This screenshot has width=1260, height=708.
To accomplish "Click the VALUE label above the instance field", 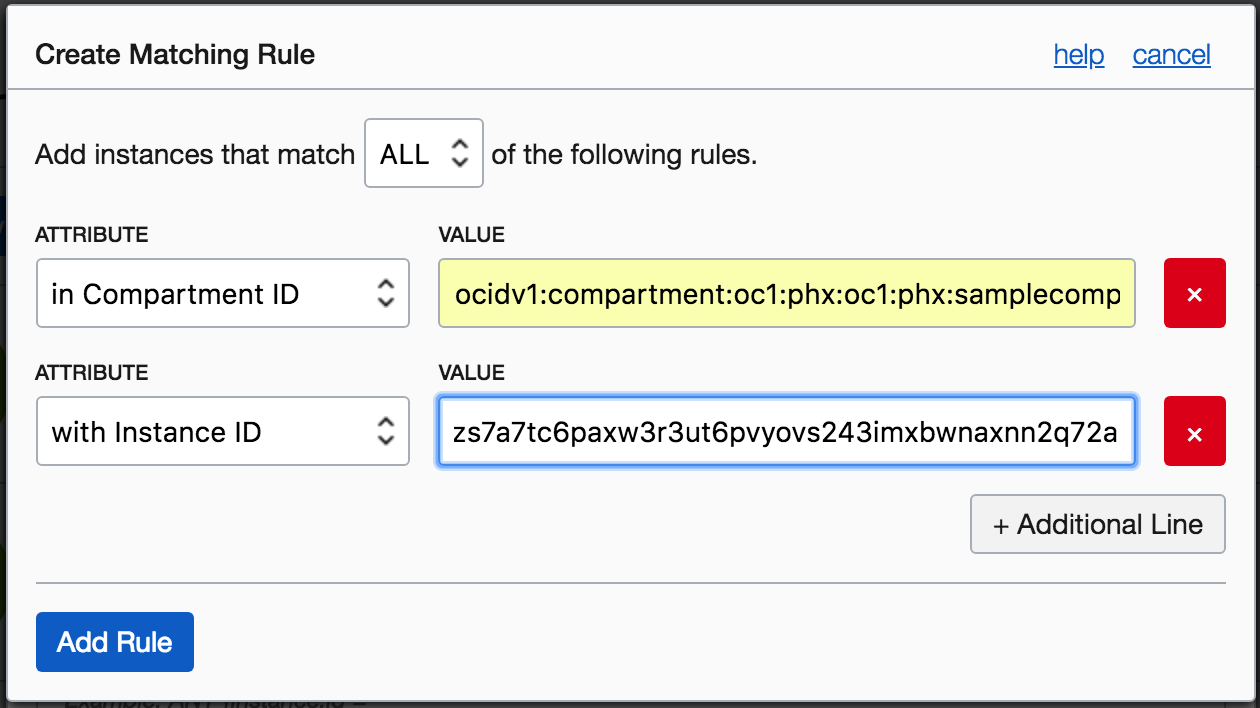I will pyautogui.click(x=471, y=373).
